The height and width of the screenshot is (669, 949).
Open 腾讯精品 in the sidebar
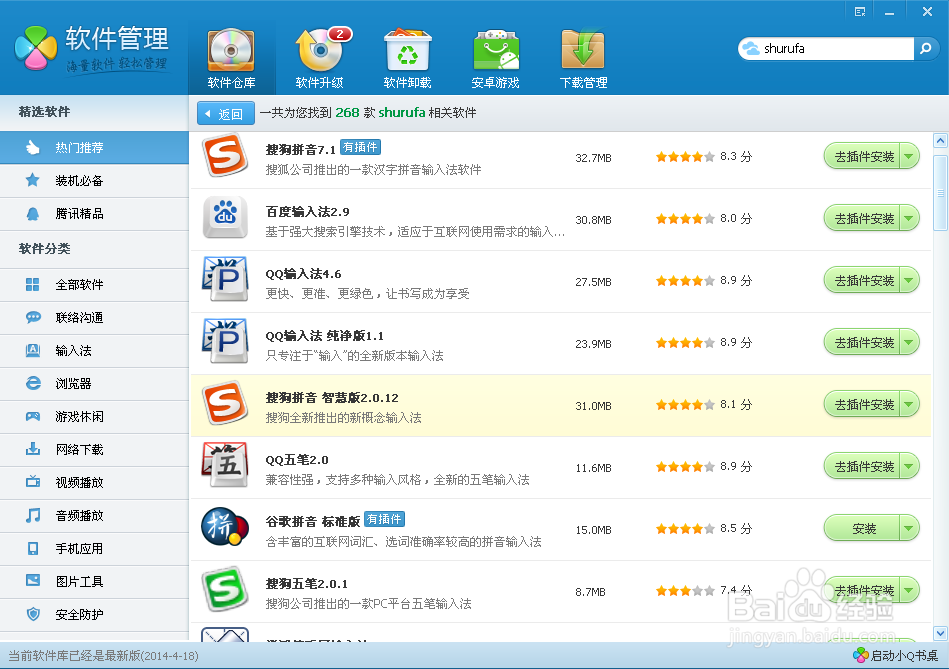click(94, 214)
